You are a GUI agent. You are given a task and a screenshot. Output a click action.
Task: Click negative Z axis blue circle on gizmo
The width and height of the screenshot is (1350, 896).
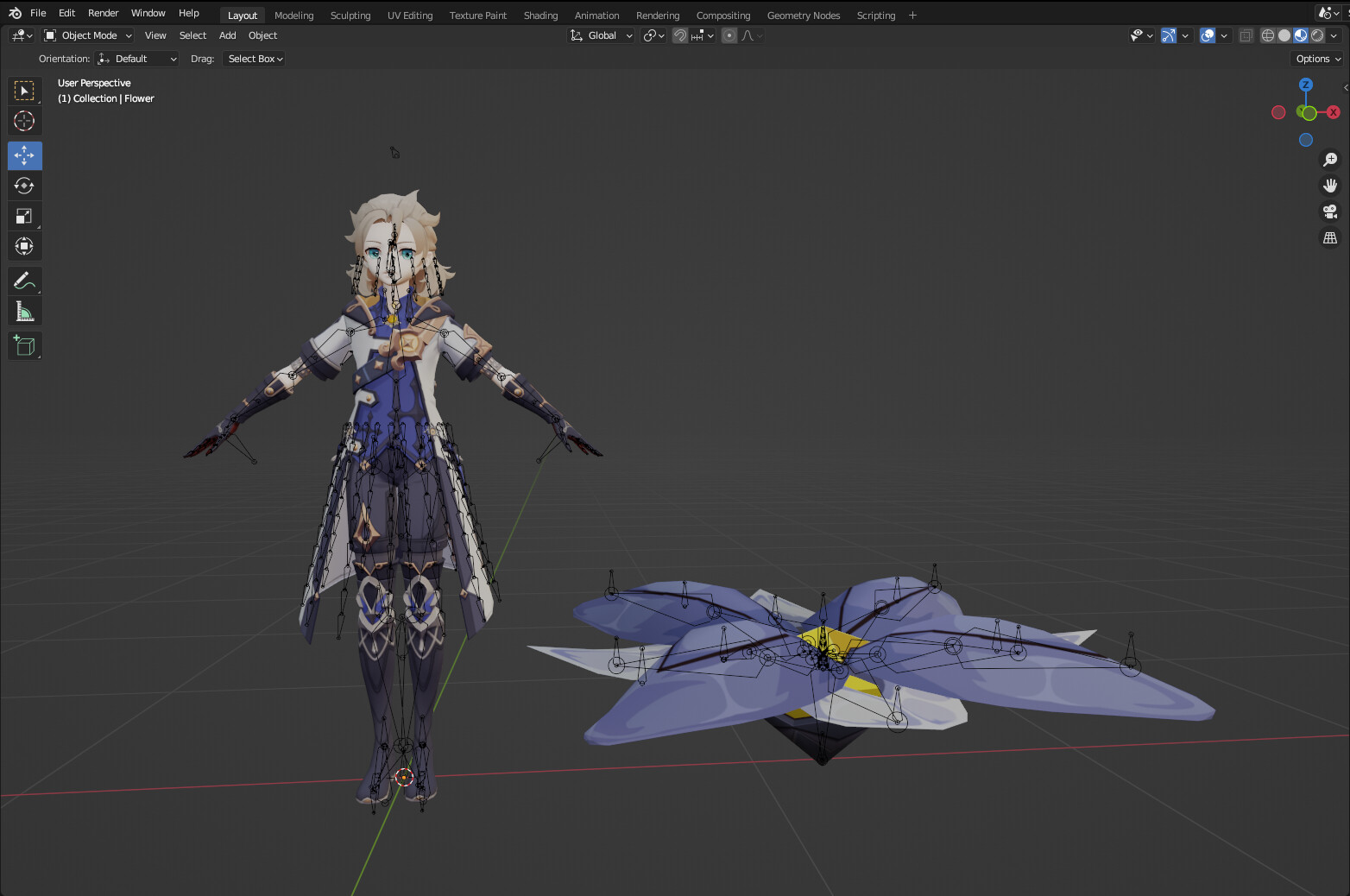(1306, 140)
